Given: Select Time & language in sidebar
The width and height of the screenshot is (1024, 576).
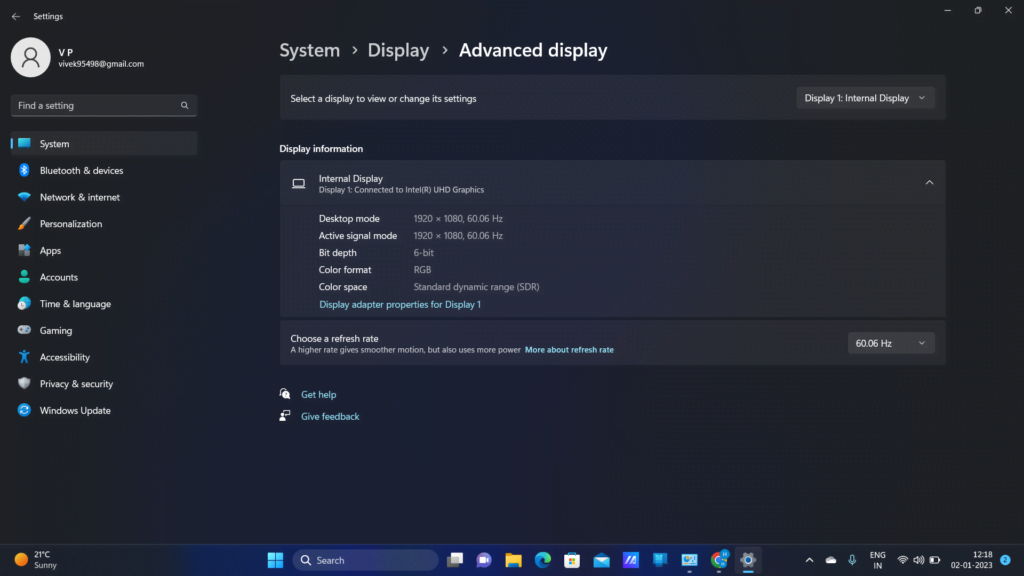Looking at the screenshot, I should (x=75, y=304).
